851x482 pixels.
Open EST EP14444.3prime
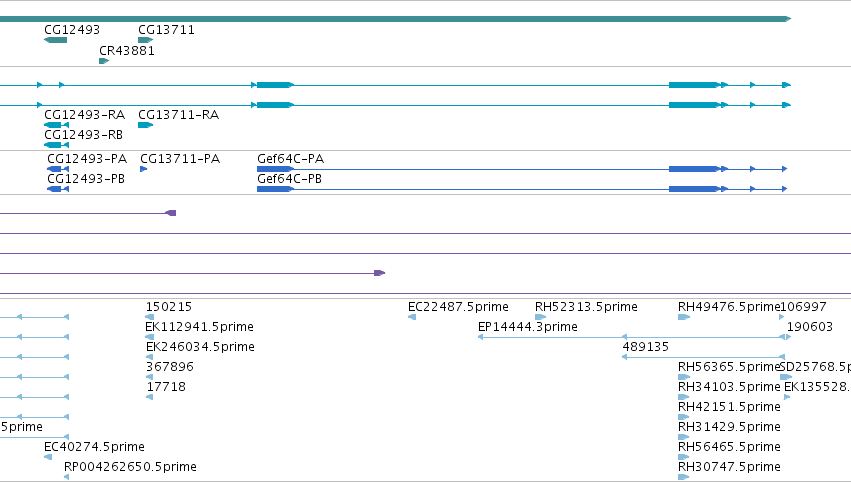pos(528,327)
